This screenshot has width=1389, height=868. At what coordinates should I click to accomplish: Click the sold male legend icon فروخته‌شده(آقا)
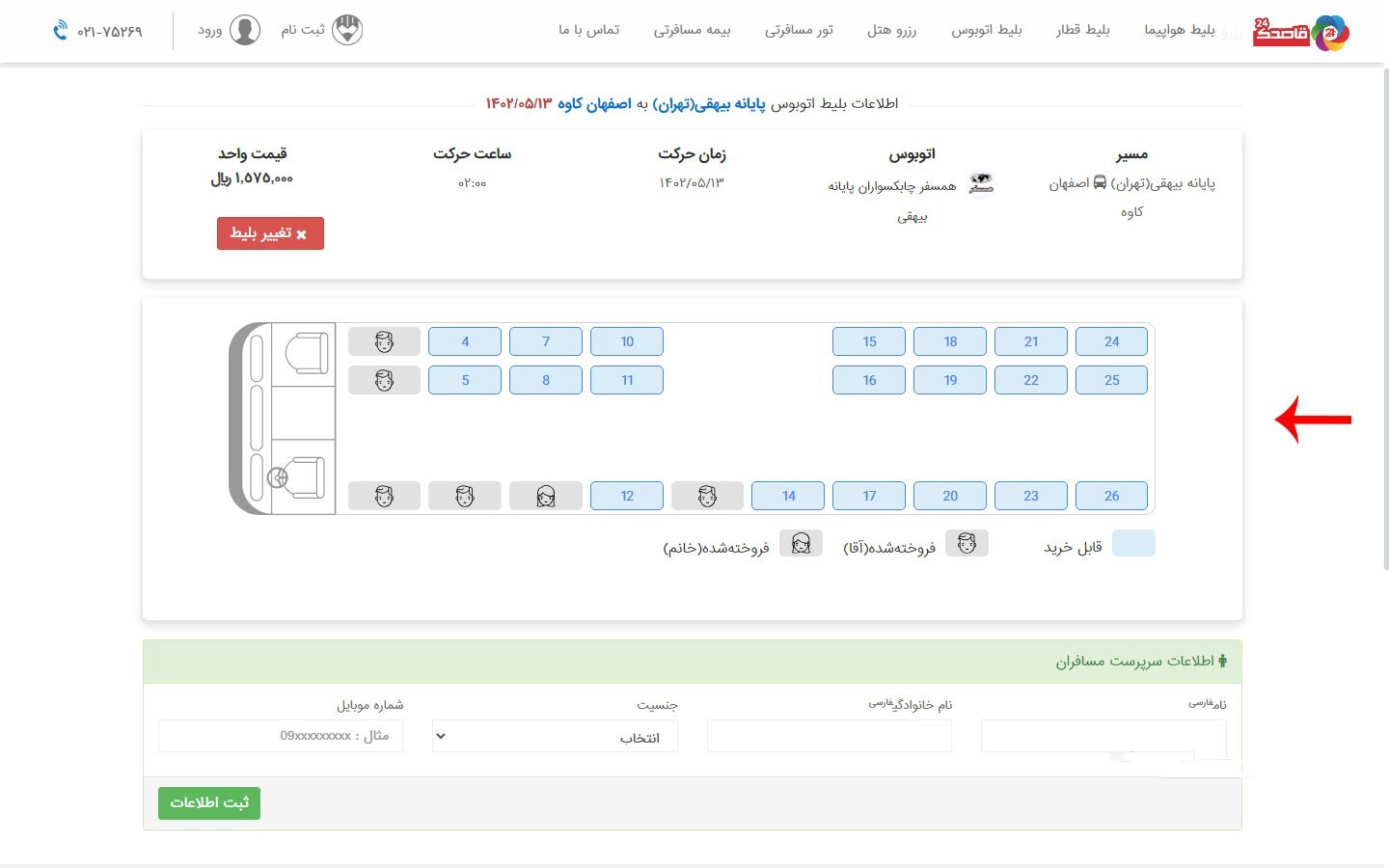click(967, 544)
